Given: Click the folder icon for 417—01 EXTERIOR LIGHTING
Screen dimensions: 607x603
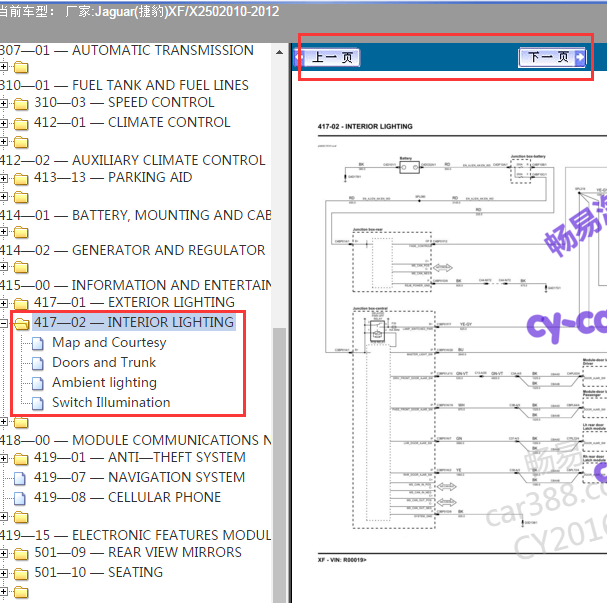Looking at the screenshot, I should [x=21, y=303].
